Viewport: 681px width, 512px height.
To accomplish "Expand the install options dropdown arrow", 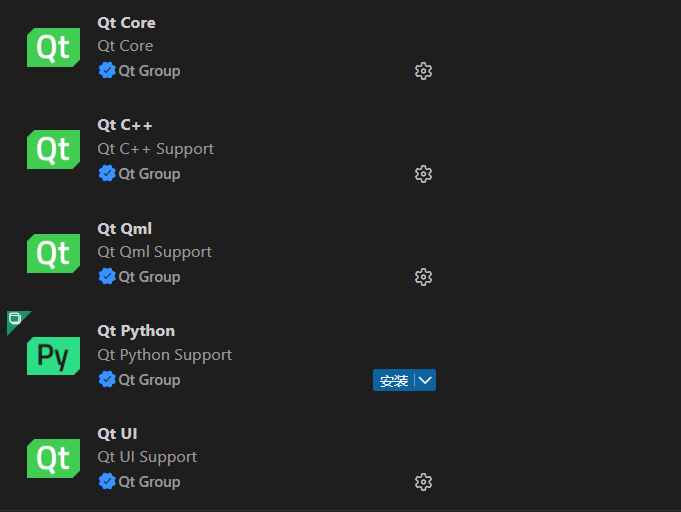I will coord(425,380).
